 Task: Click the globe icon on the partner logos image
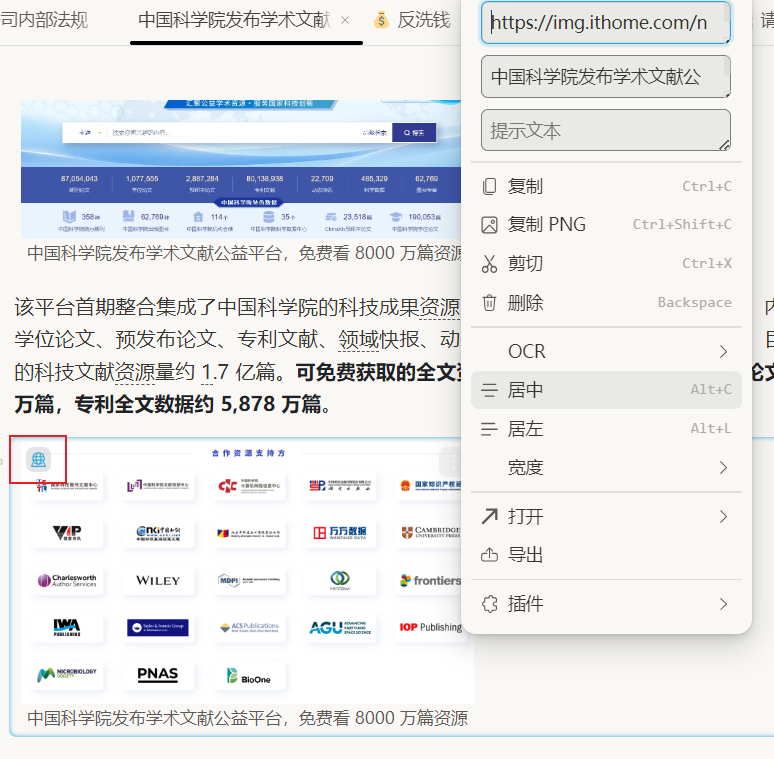pyautogui.click(x=38, y=460)
